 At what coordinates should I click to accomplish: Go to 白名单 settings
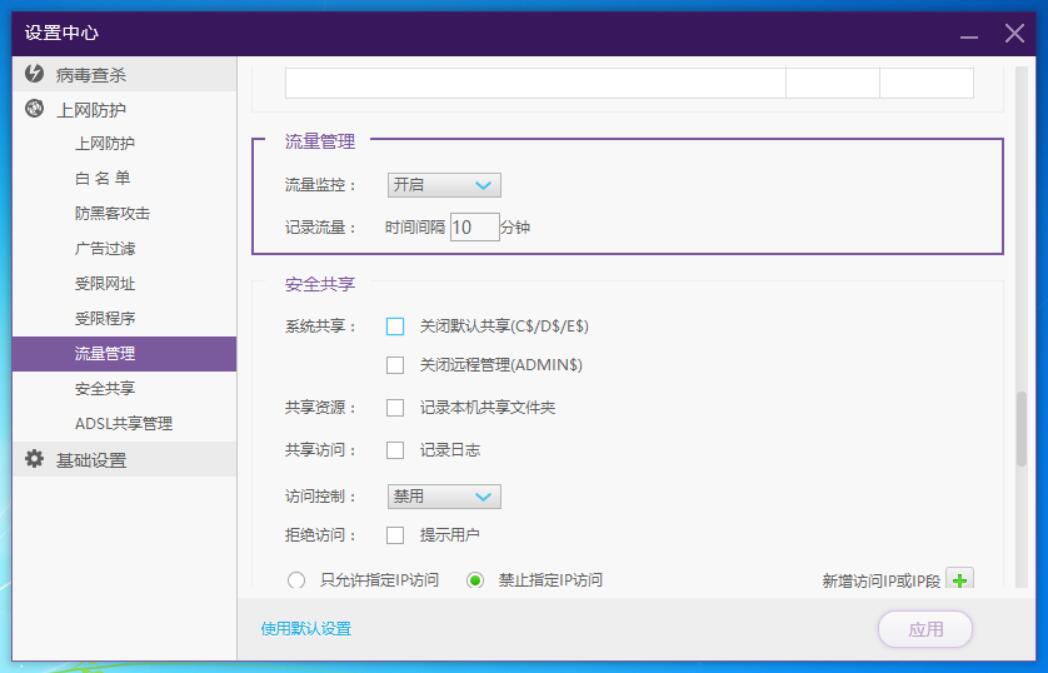coord(102,178)
